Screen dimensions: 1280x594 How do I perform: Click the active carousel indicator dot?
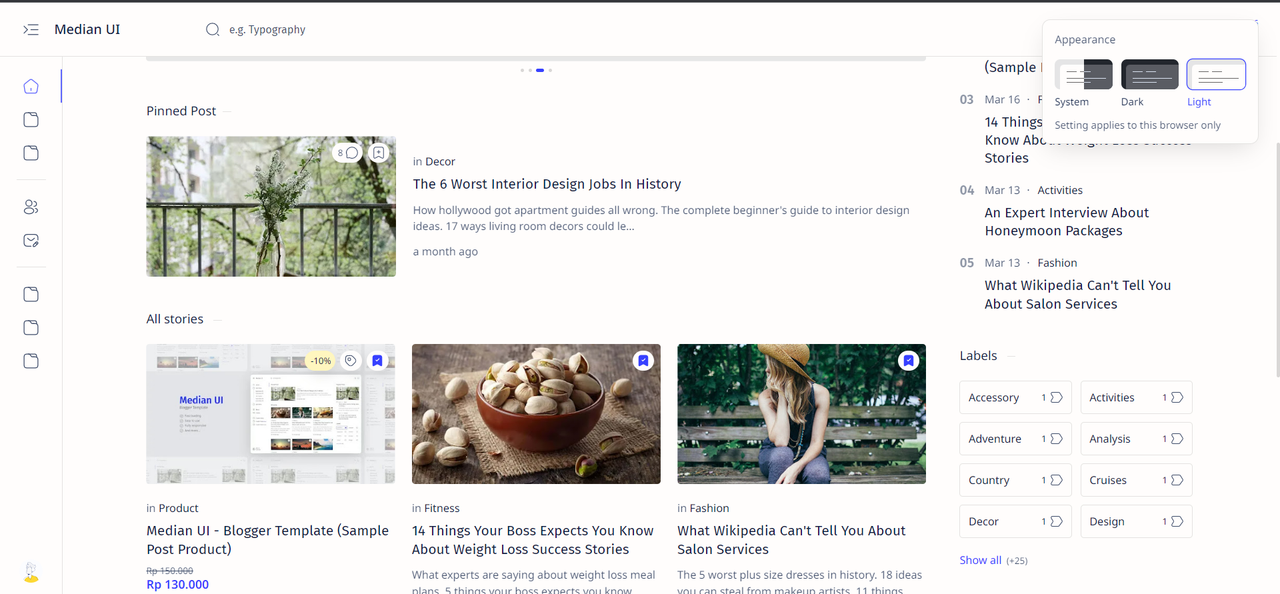click(x=540, y=70)
